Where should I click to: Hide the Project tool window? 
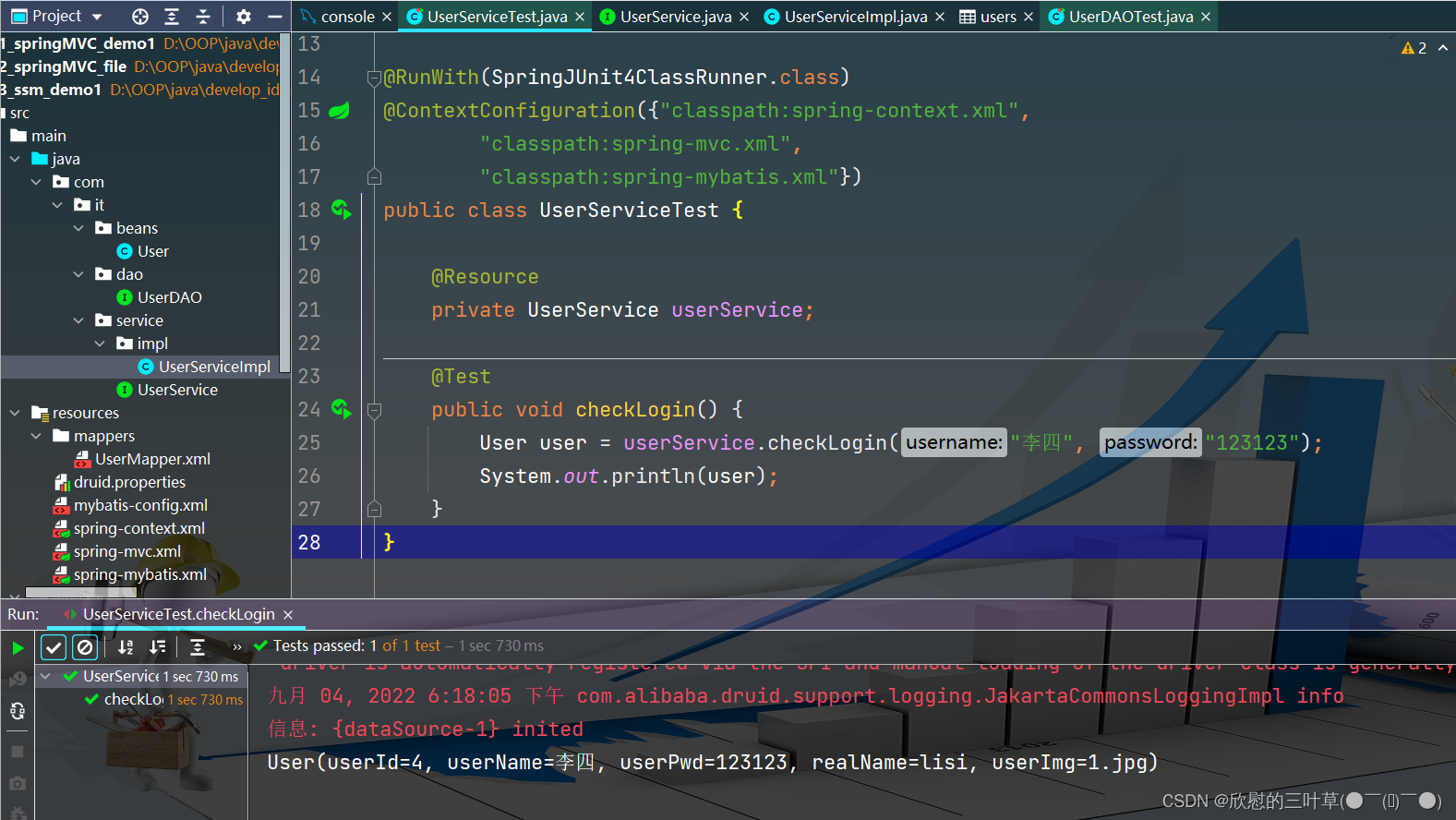pos(274,16)
